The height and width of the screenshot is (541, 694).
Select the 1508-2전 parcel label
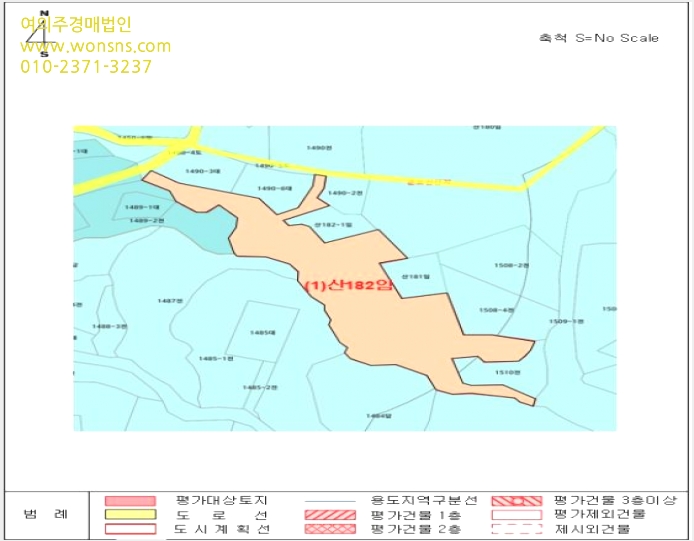coord(511,265)
